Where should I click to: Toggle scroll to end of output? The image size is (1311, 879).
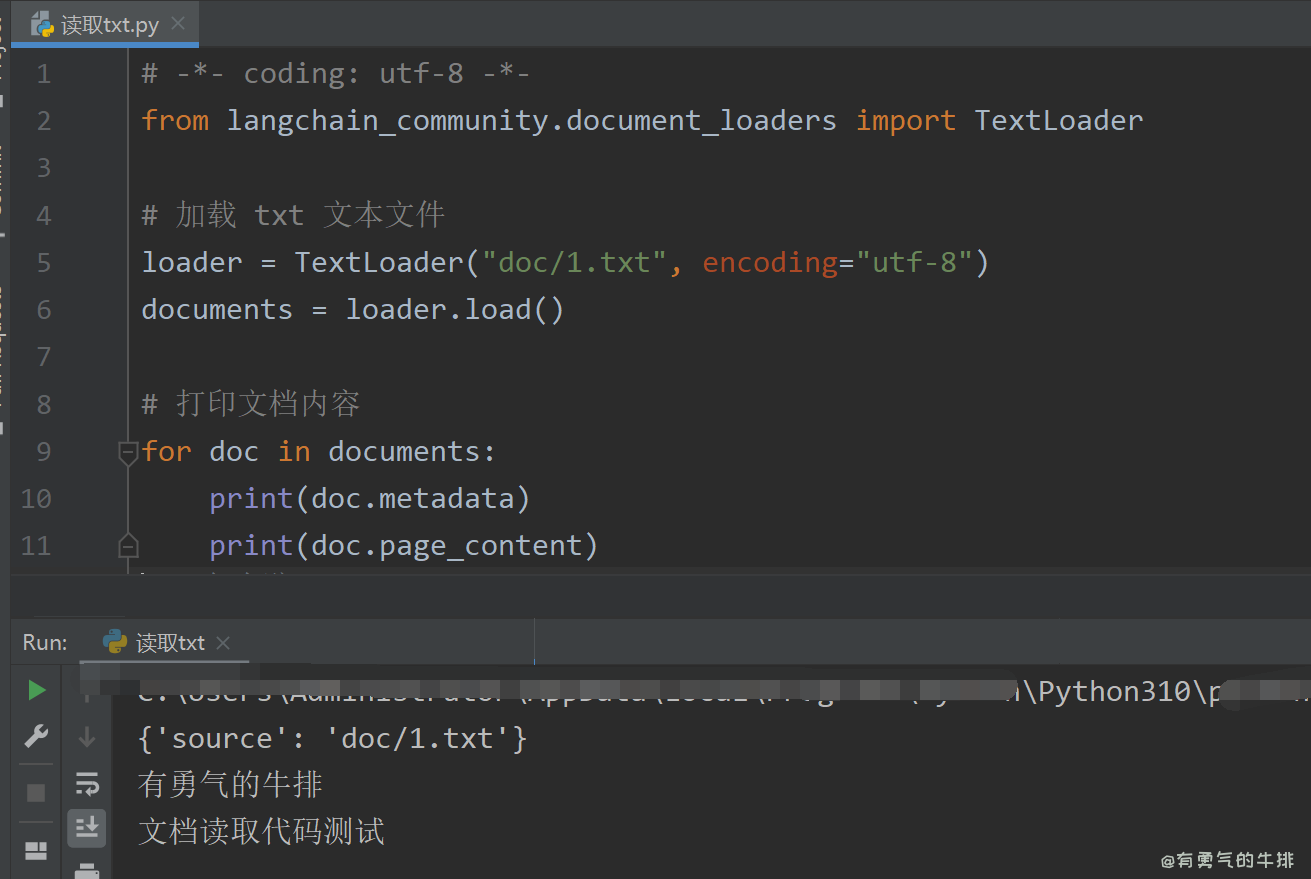87,827
